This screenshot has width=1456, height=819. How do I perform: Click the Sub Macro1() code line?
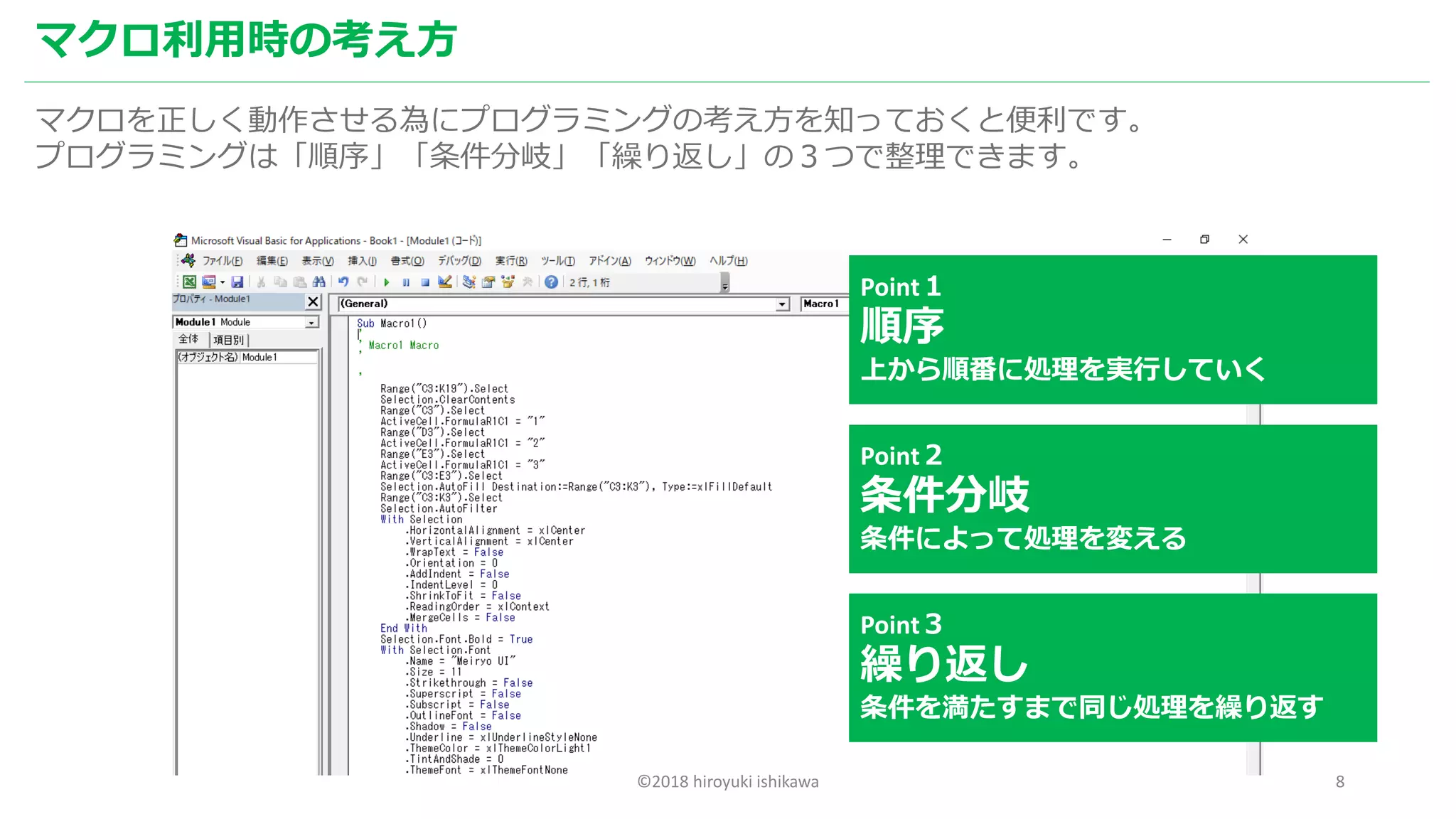[x=392, y=323]
